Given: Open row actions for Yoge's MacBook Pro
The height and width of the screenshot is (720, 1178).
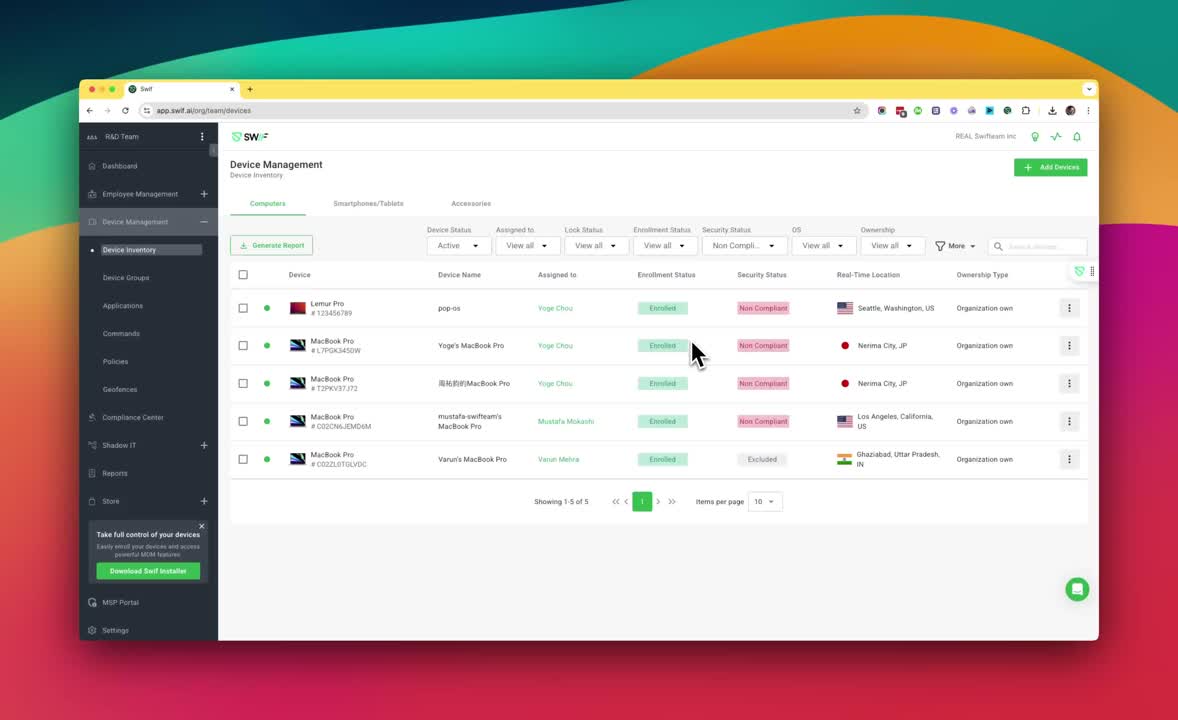Looking at the screenshot, I should pos(1069,346).
